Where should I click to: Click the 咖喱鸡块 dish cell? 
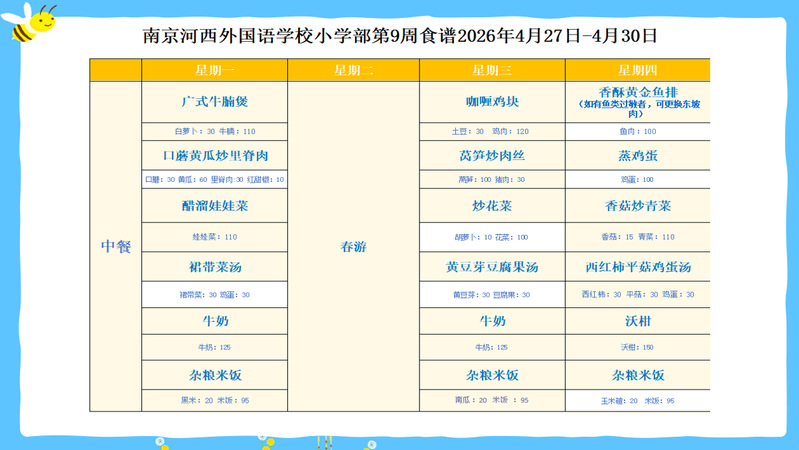pos(492,102)
